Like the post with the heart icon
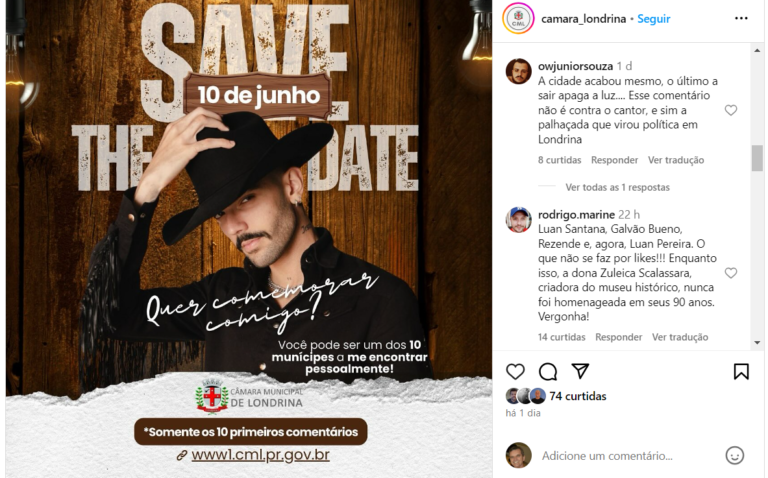768x478 pixels. coord(515,372)
